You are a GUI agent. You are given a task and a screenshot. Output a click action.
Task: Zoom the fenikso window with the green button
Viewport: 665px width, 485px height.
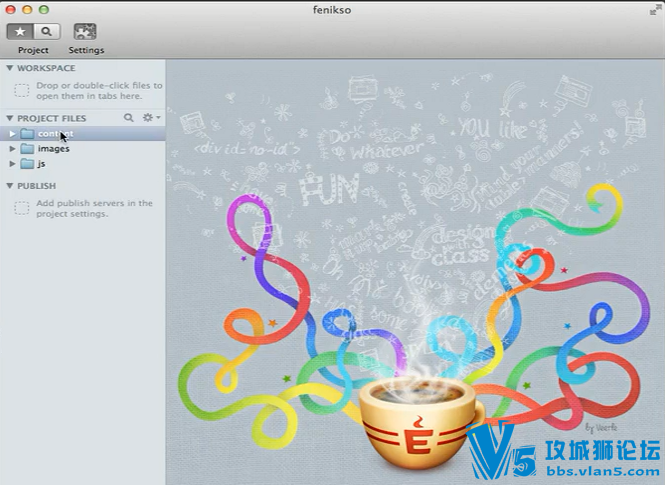pos(44,10)
